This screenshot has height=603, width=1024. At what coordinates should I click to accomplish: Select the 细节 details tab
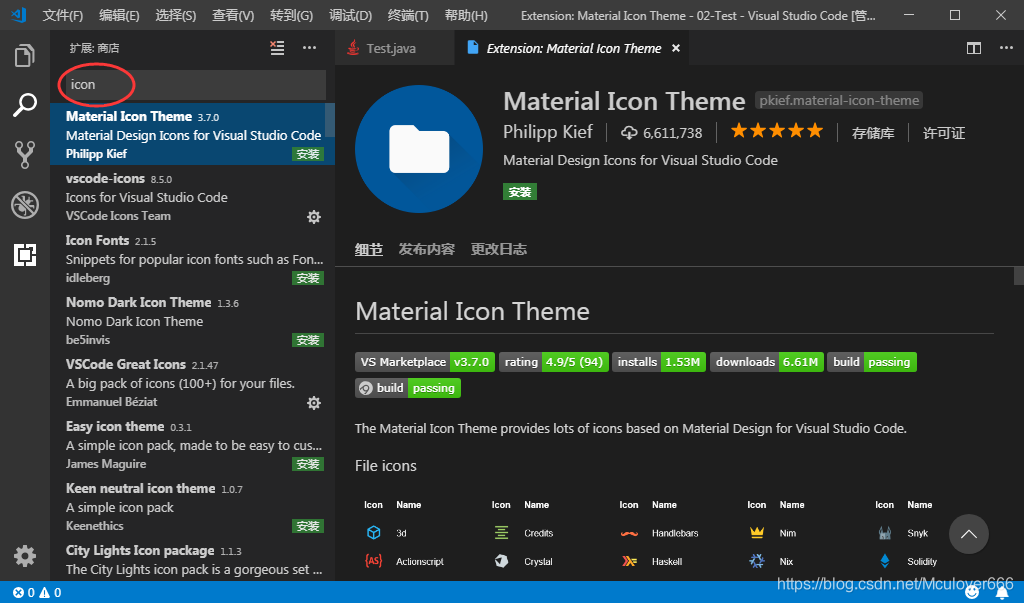pos(369,250)
